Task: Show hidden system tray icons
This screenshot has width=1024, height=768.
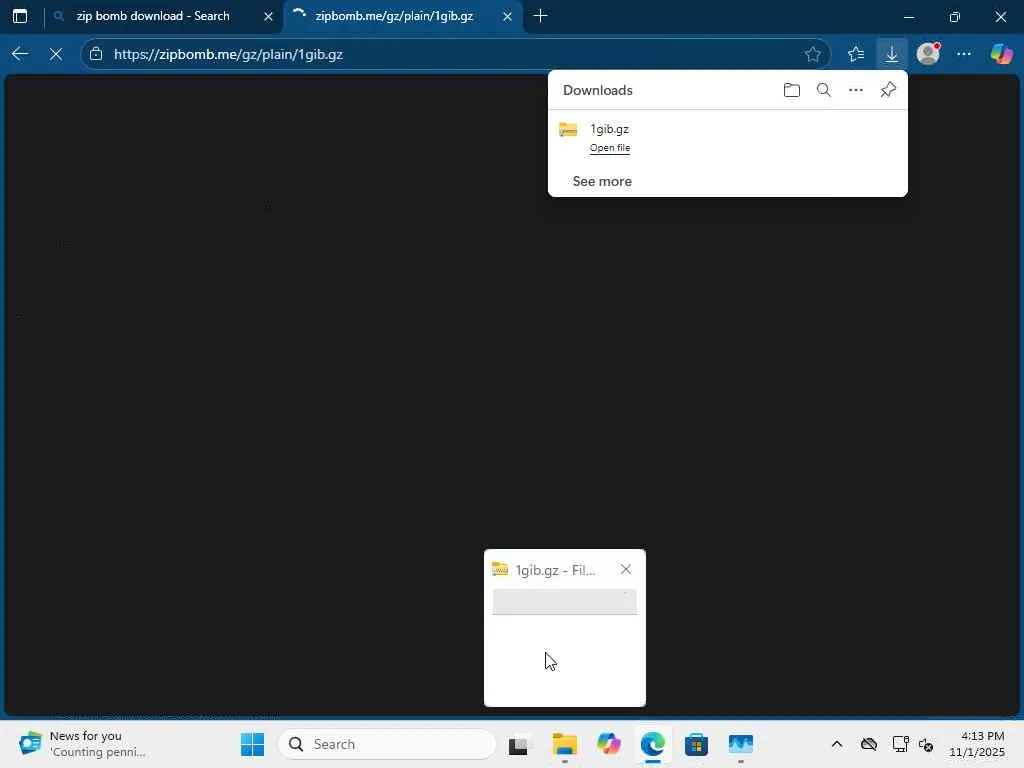Action: click(x=837, y=744)
